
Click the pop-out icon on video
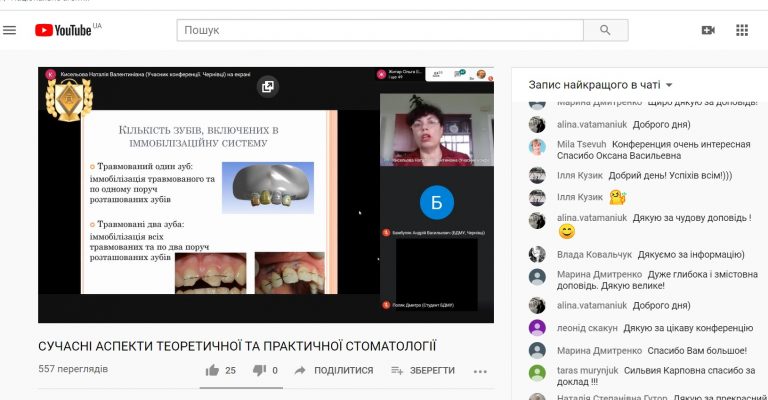point(268,86)
